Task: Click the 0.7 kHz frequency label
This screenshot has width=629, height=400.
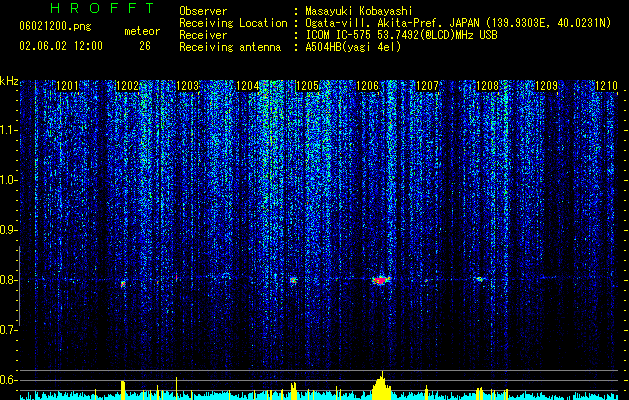Action: point(9,330)
